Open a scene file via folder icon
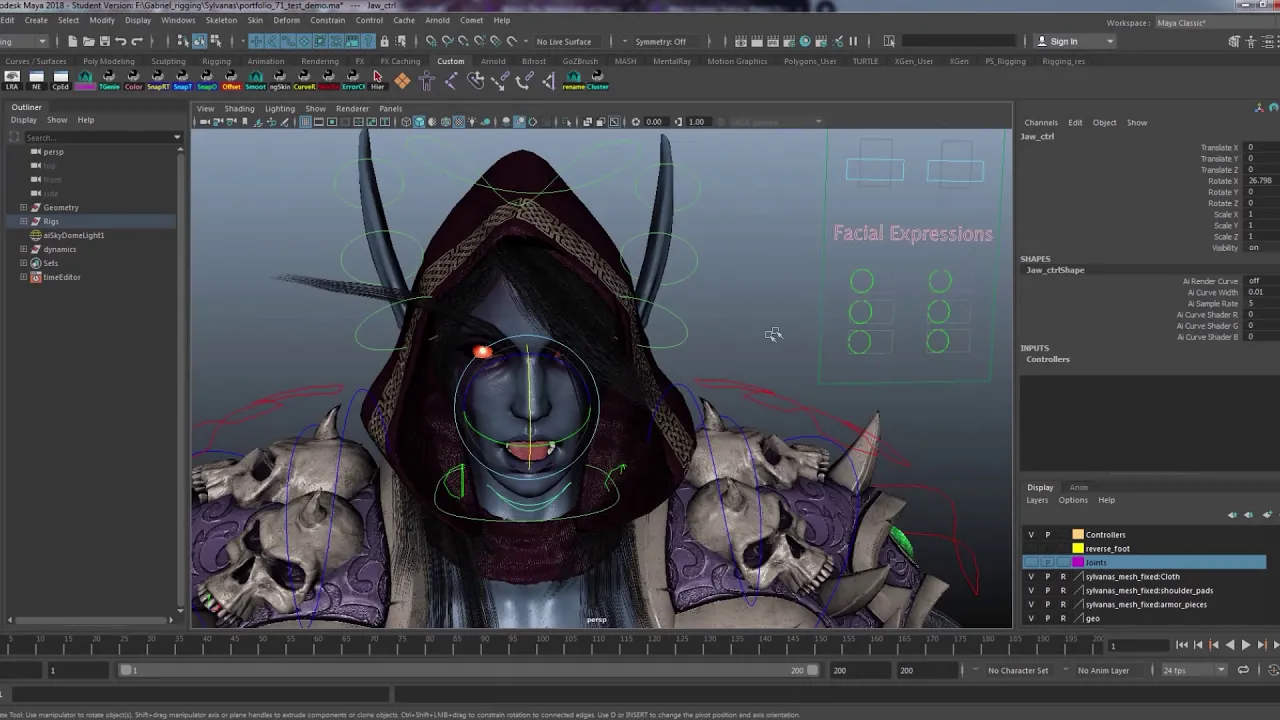Screen dimensions: 1280x720 (x=88, y=41)
